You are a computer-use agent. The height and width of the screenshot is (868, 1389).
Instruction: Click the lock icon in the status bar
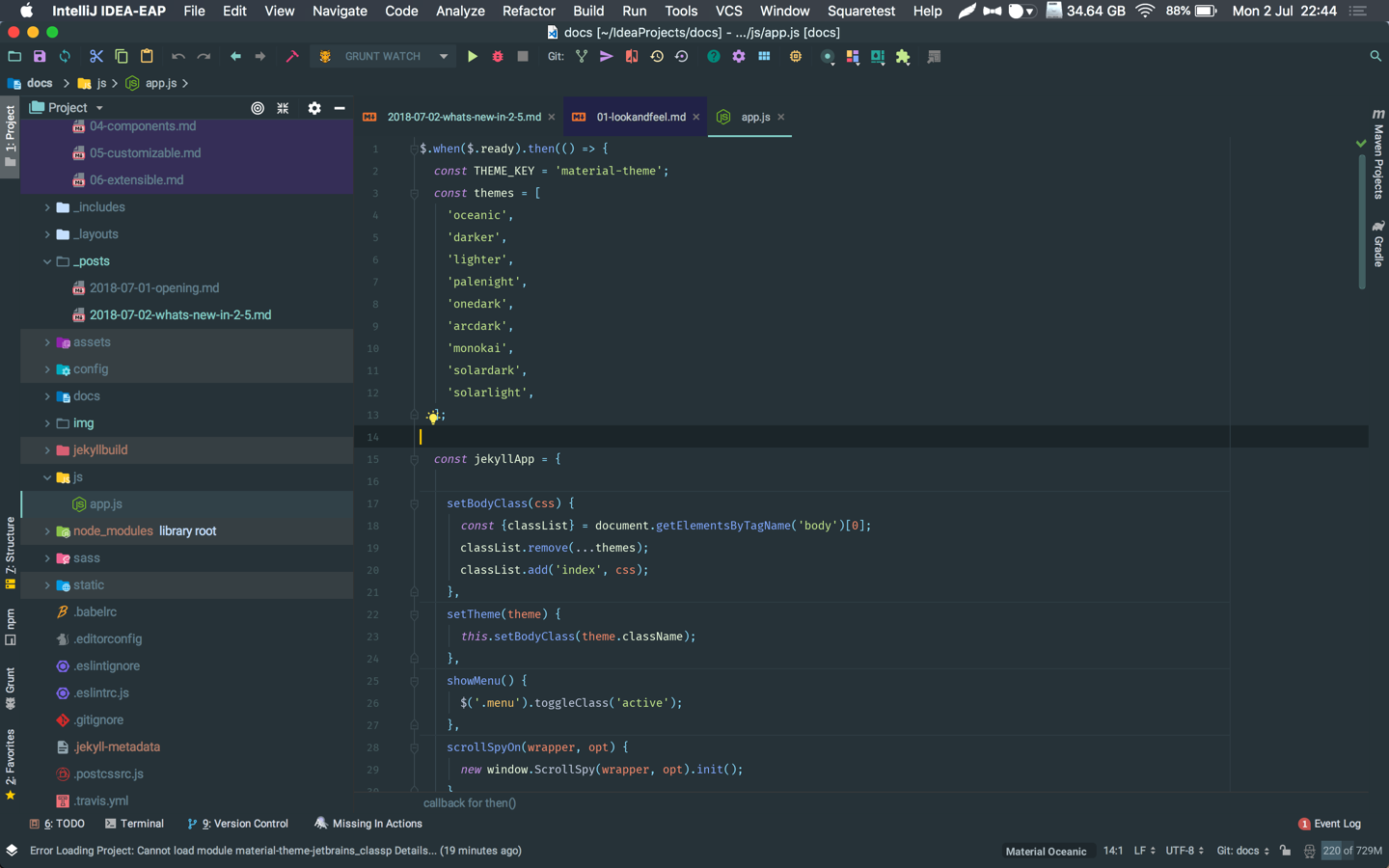click(x=1285, y=851)
